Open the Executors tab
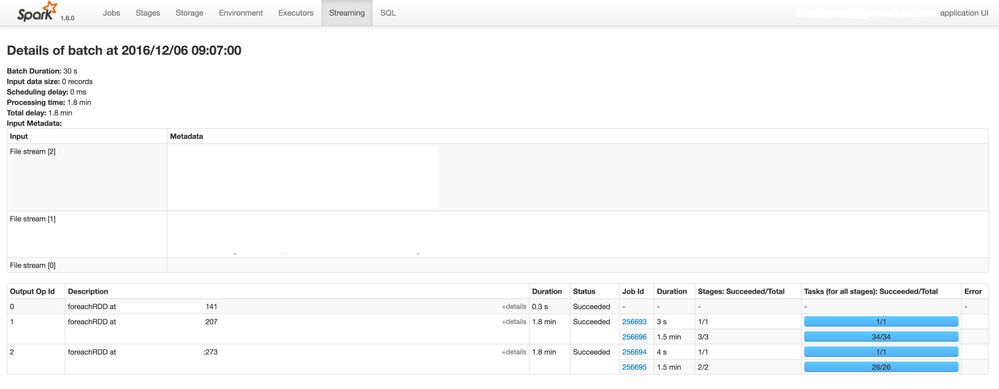Viewport: 999px width, 389px height. coord(296,13)
